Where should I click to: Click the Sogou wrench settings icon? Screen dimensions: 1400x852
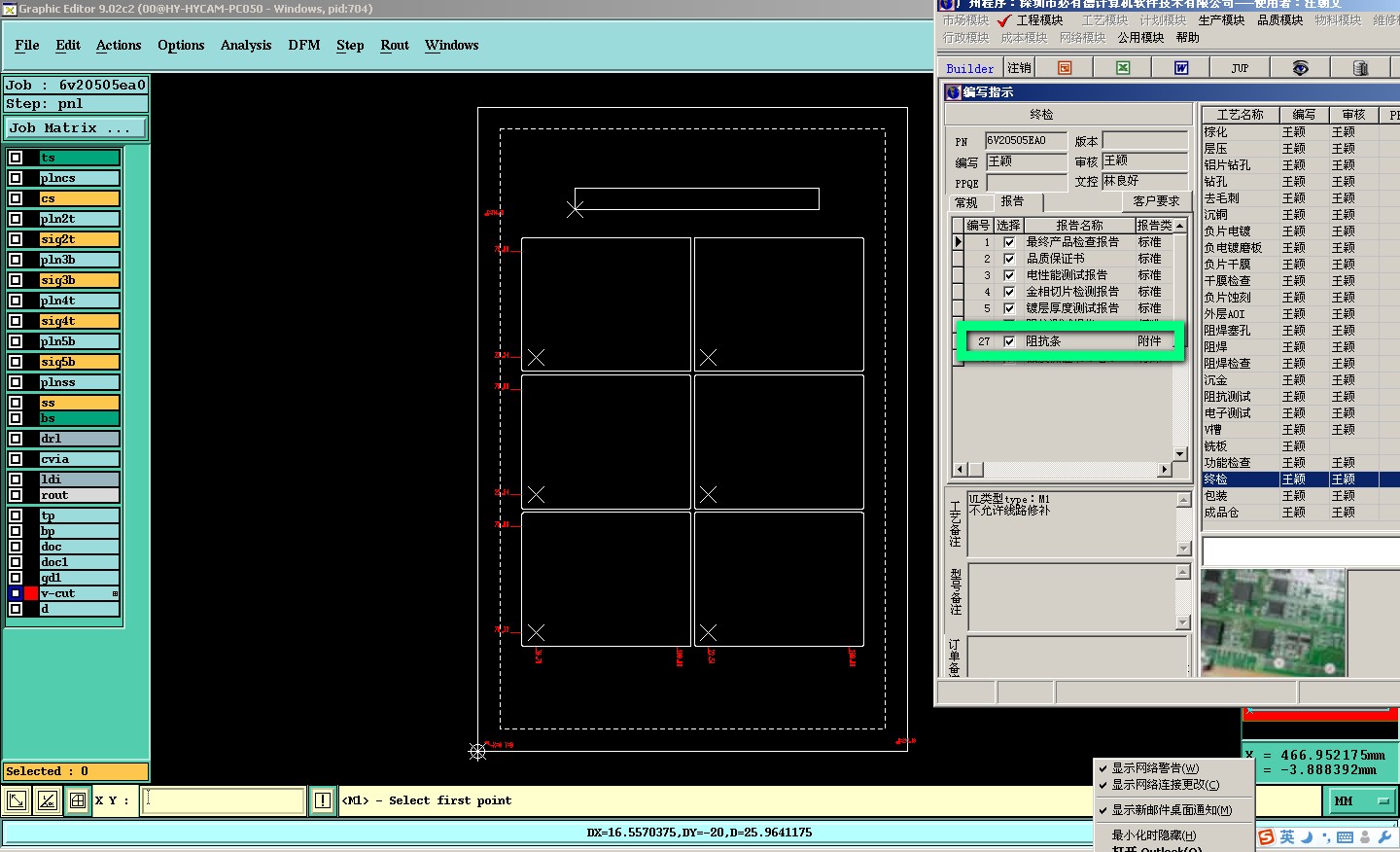(1385, 837)
